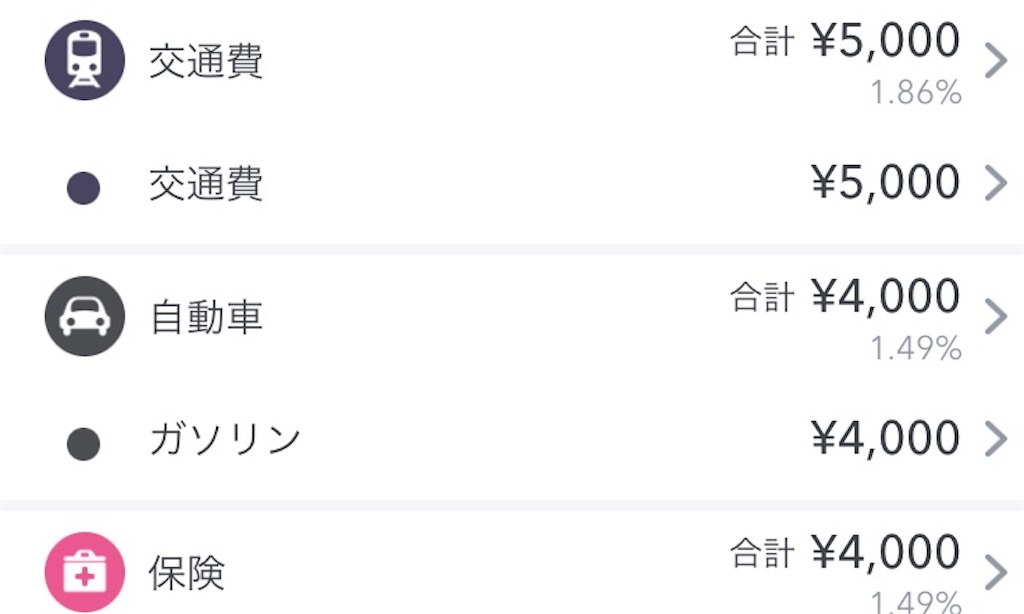Tap the 1.49% percentage under 自動車

(x=916, y=348)
